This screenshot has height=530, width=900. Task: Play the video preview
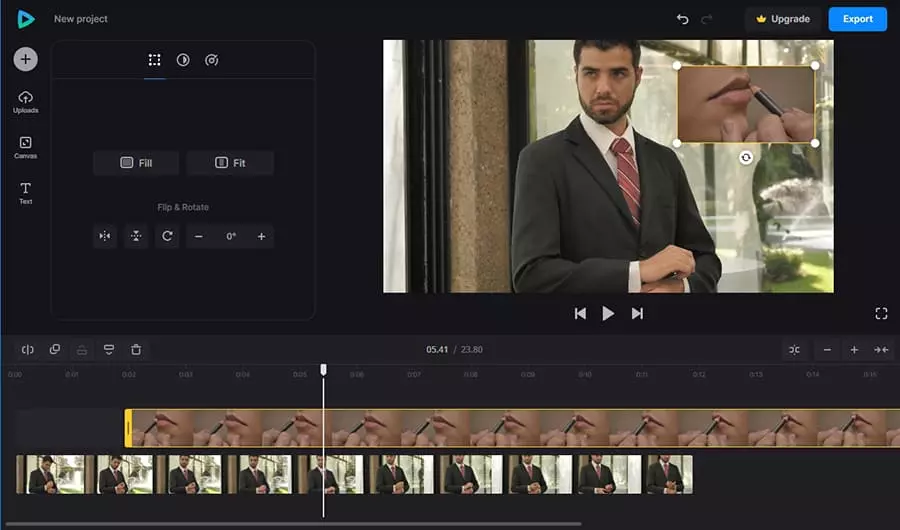pos(608,313)
